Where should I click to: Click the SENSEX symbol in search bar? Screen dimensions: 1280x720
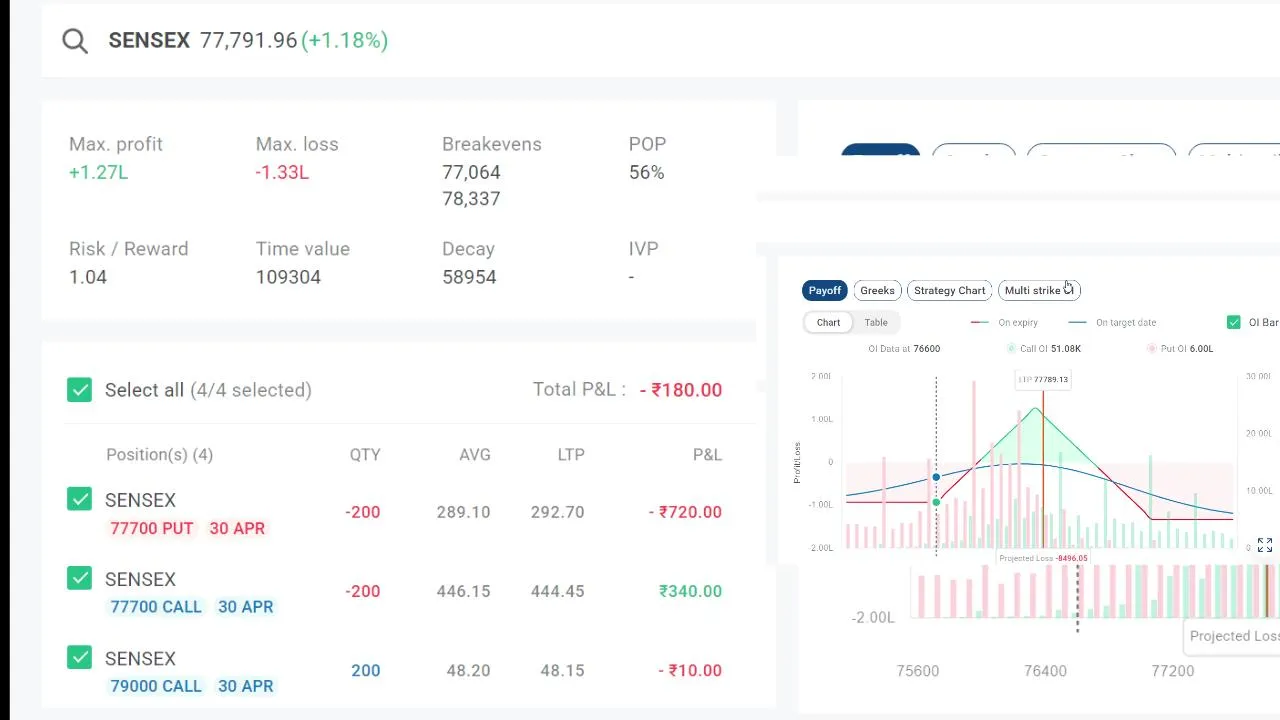[x=149, y=40]
